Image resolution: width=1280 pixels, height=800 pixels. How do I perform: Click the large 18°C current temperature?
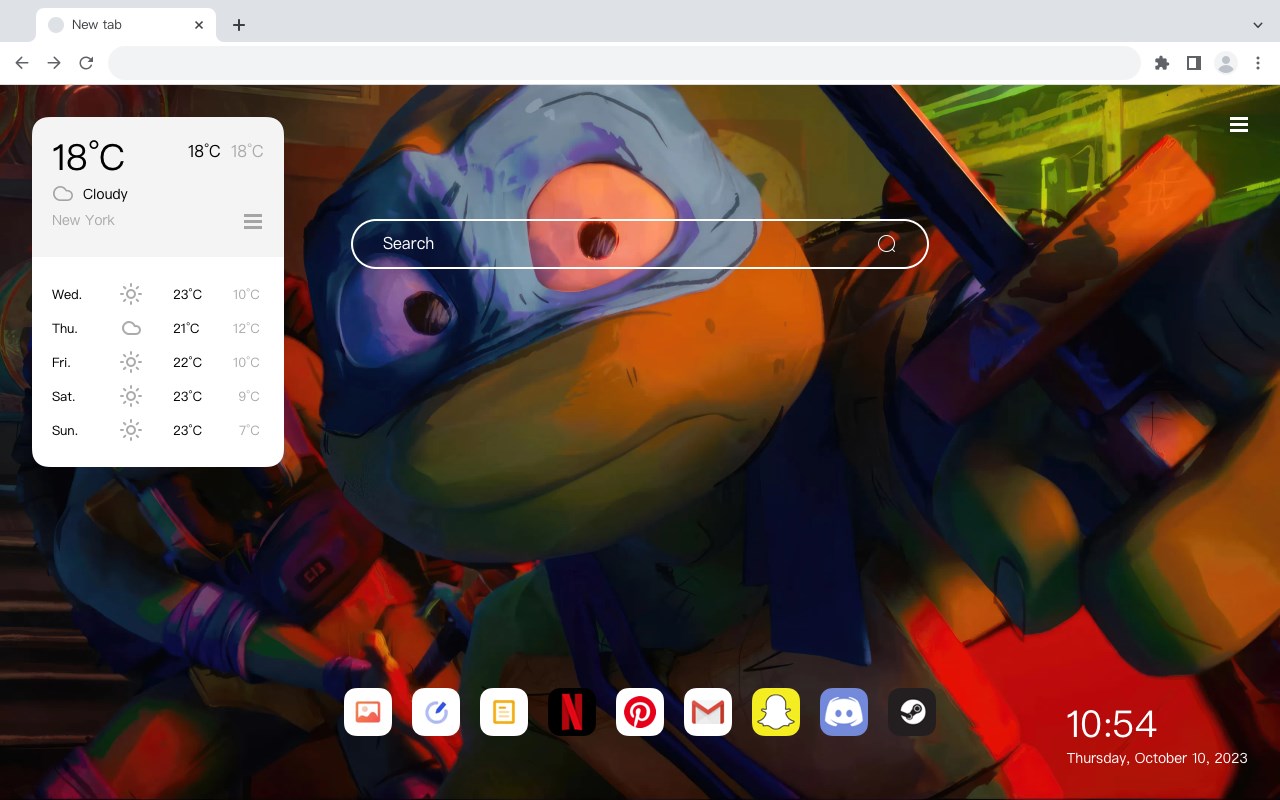88,157
